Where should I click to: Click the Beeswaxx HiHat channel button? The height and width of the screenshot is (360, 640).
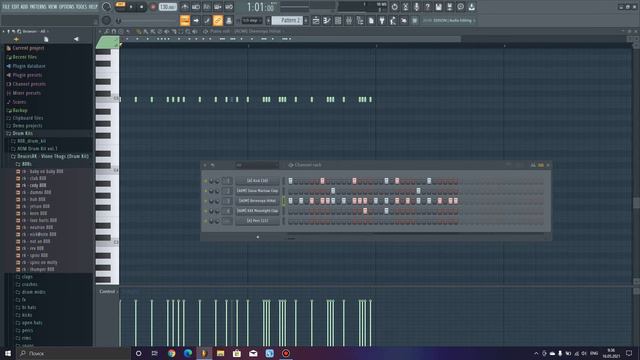(258, 201)
